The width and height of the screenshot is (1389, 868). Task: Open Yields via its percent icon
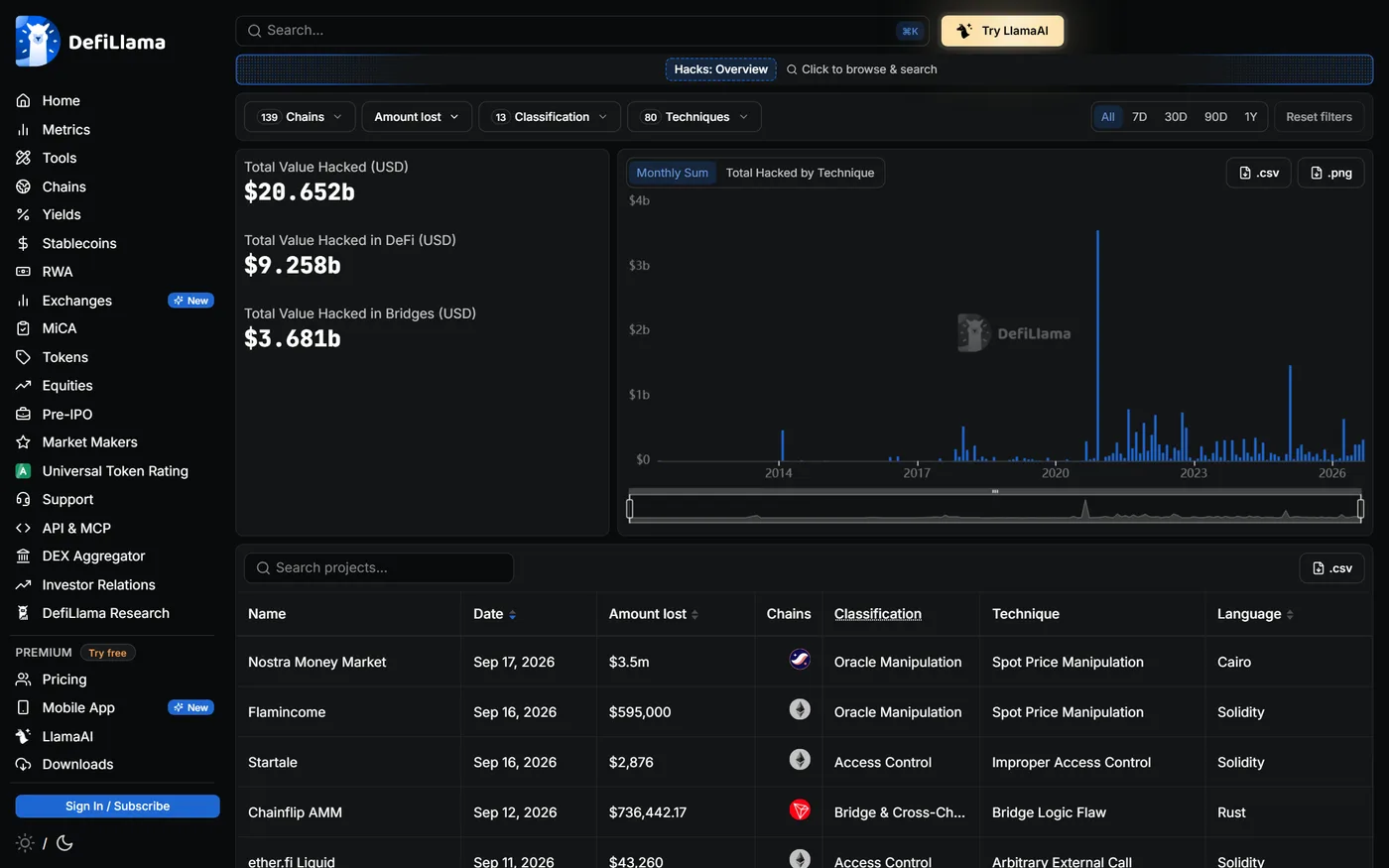tap(23, 214)
